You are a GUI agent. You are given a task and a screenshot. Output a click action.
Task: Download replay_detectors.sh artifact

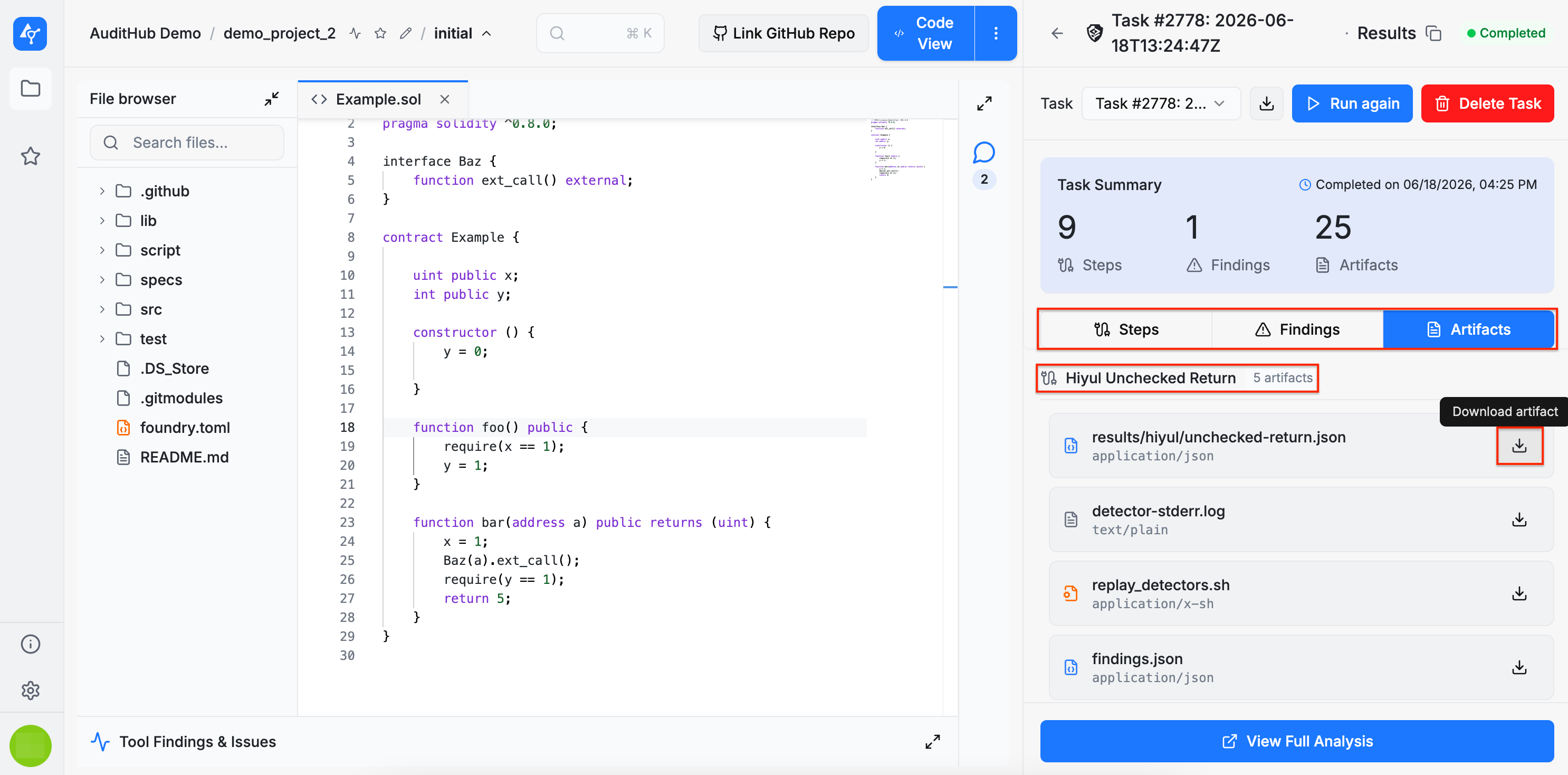click(1519, 593)
